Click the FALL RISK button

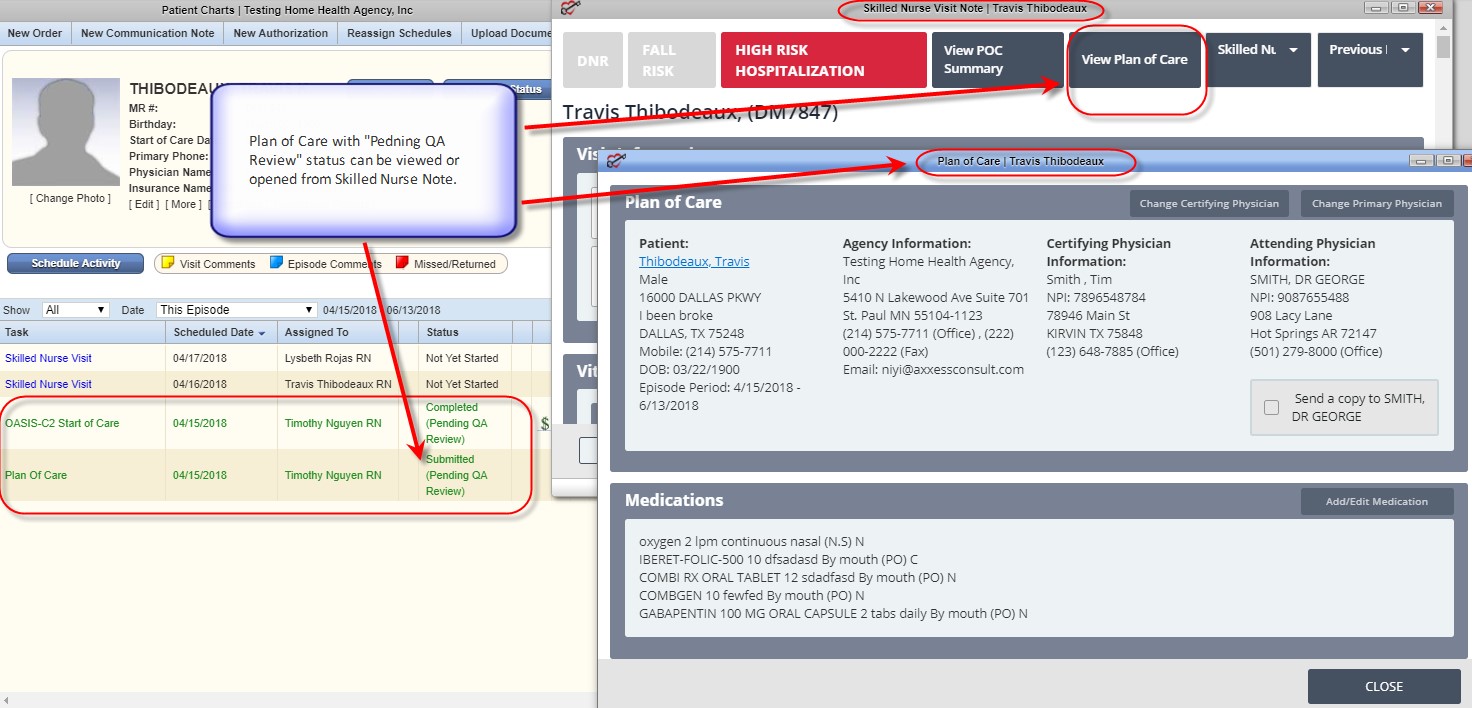point(671,60)
